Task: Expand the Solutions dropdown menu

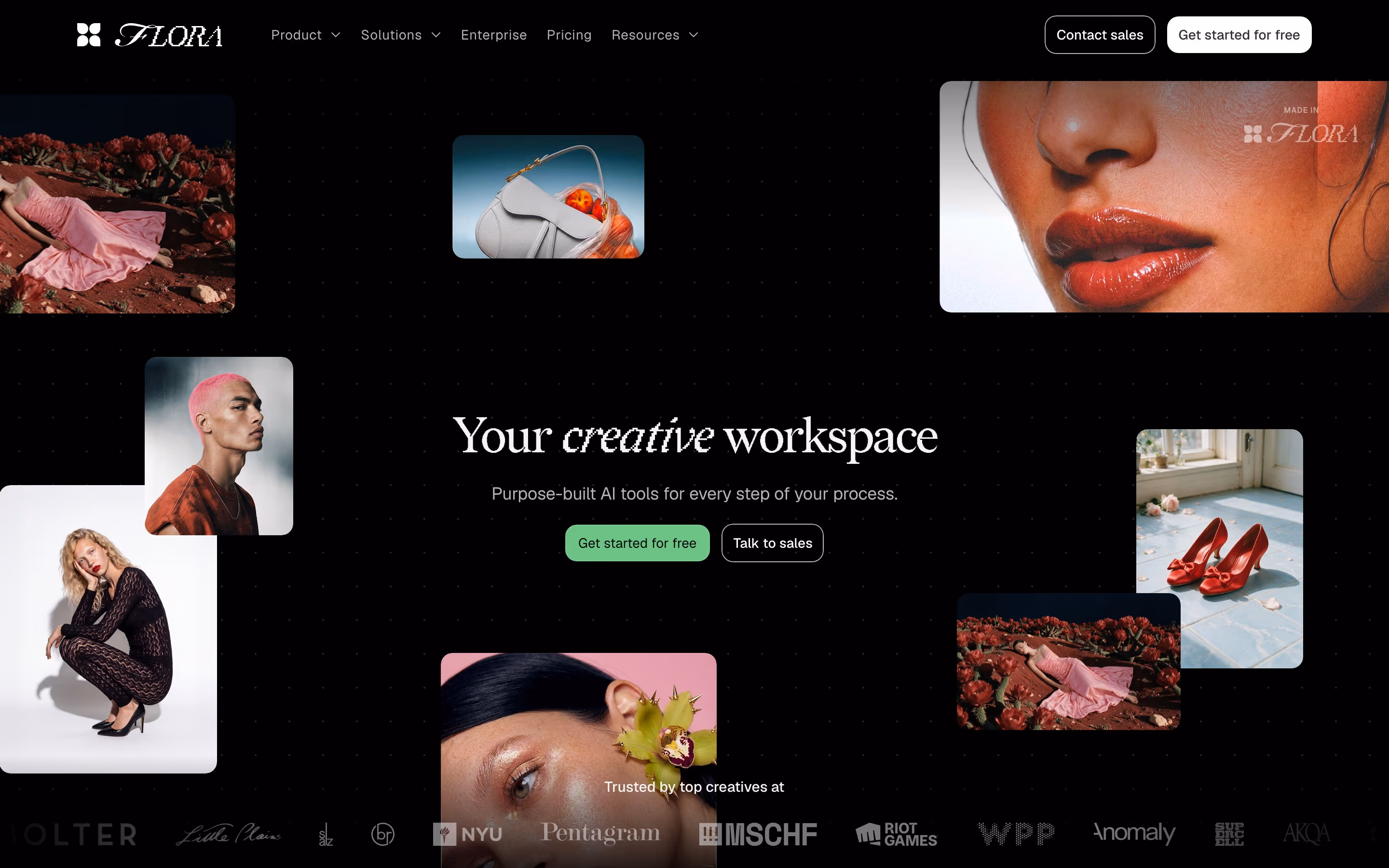Action: coord(401,35)
